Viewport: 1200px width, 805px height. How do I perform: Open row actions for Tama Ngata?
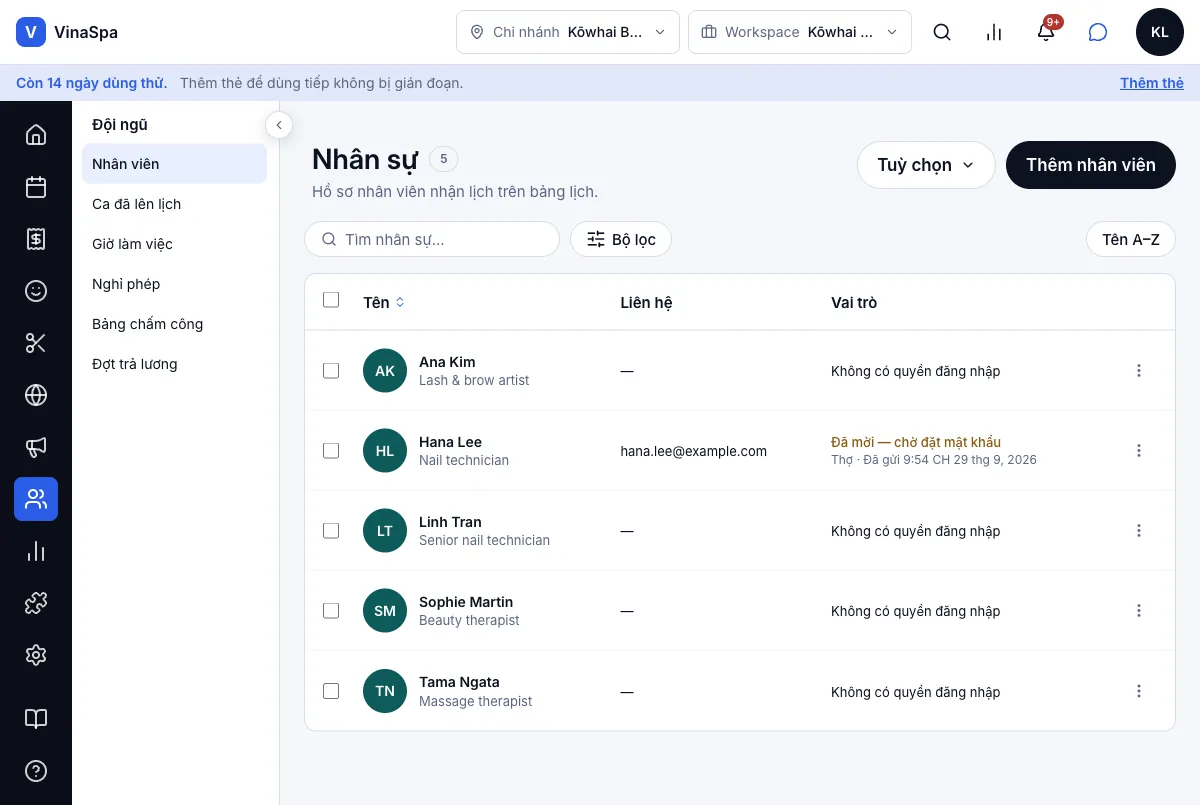pyautogui.click(x=1139, y=691)
